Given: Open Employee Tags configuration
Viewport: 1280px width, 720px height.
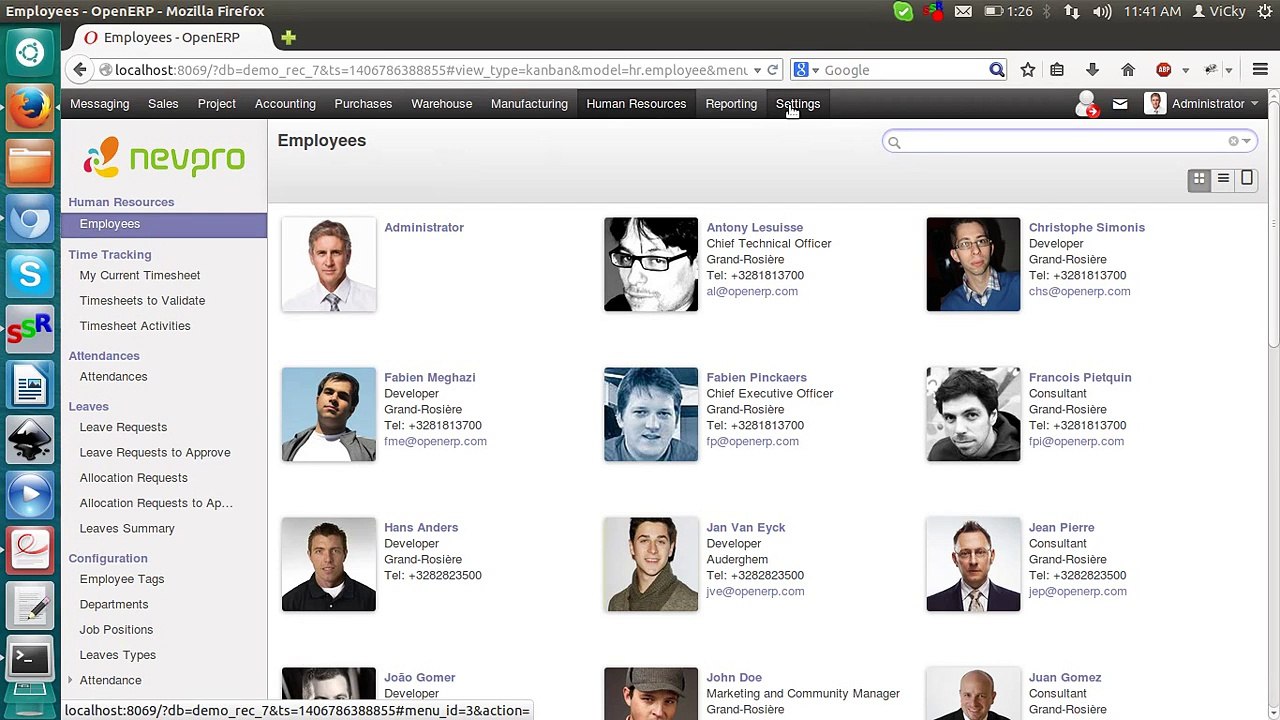Looking at the screenshot, I should (x=122, y=579).
